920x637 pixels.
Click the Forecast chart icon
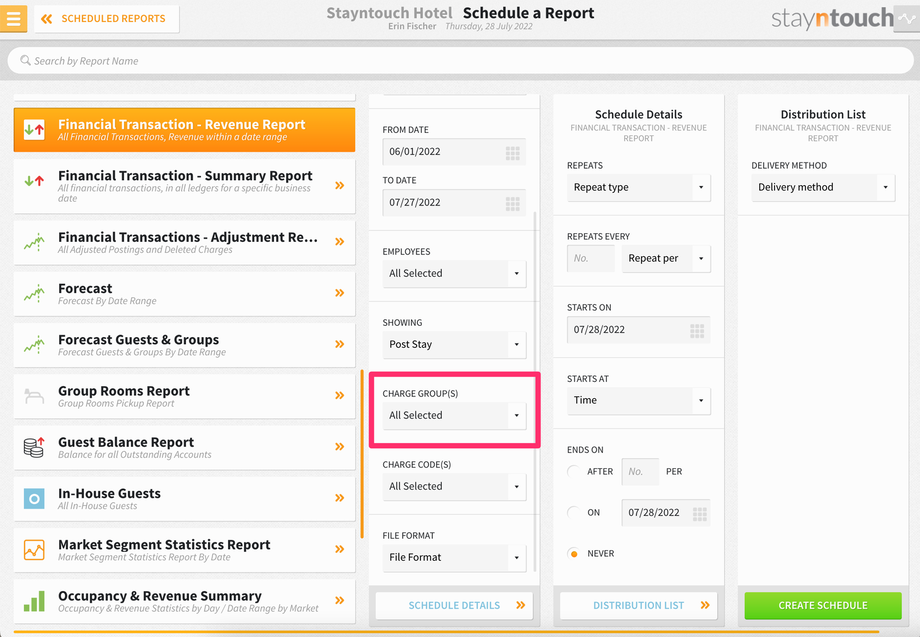(34, 293)
